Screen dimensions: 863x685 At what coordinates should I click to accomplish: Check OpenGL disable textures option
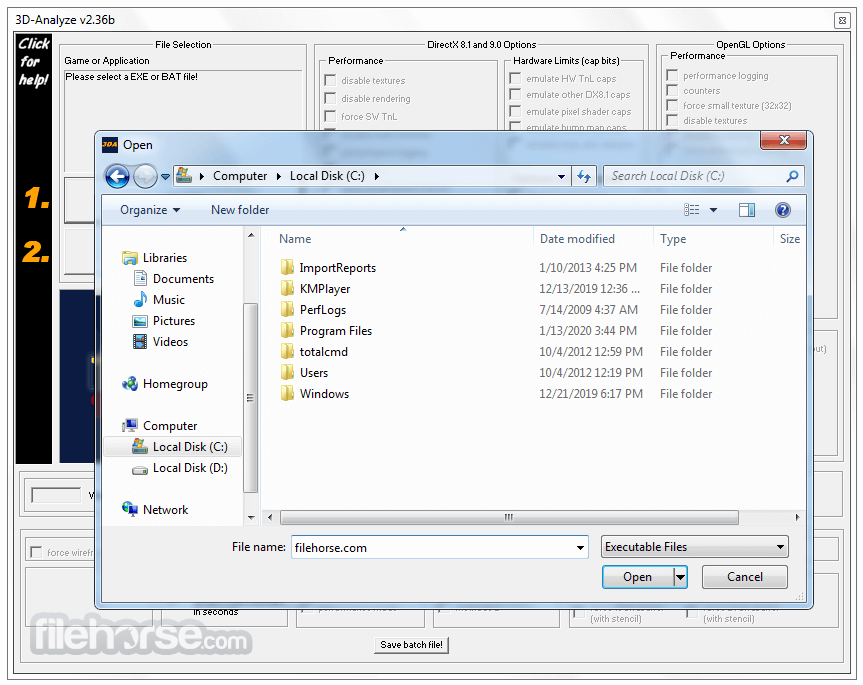tap(672, 120)
